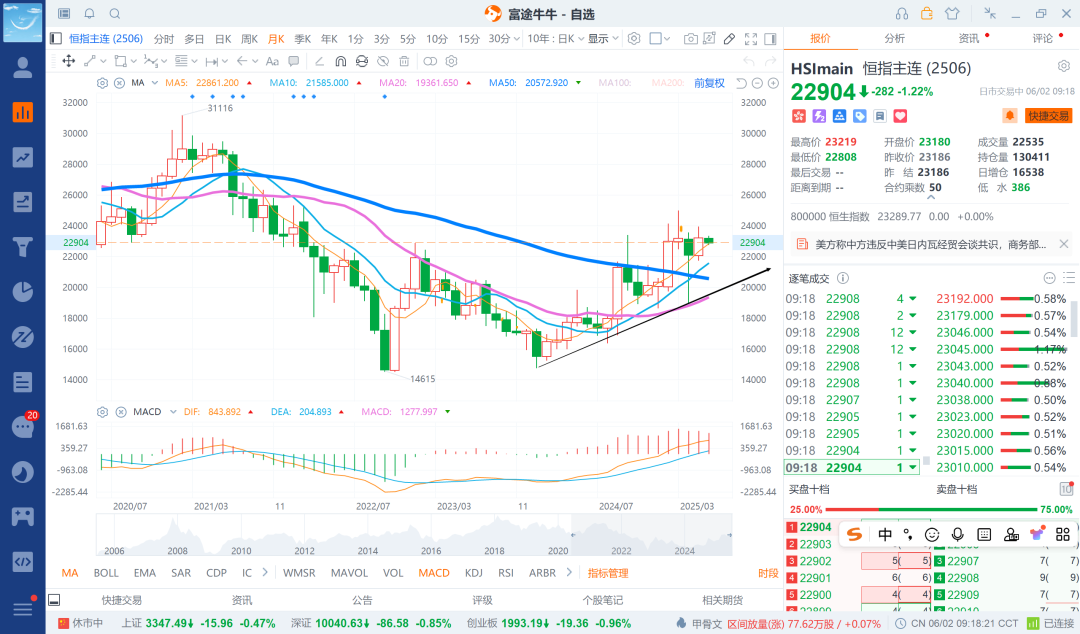Open the game controller icon in sidebar
1080x634 pixels.
[x=23, y=516]
